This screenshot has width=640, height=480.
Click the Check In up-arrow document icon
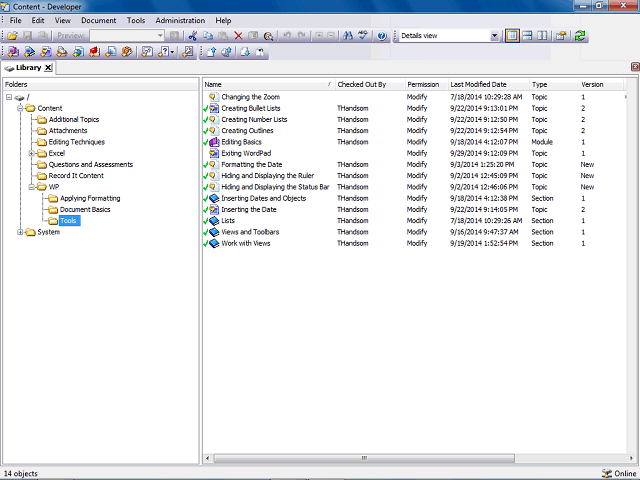click(x=211, y=52)
